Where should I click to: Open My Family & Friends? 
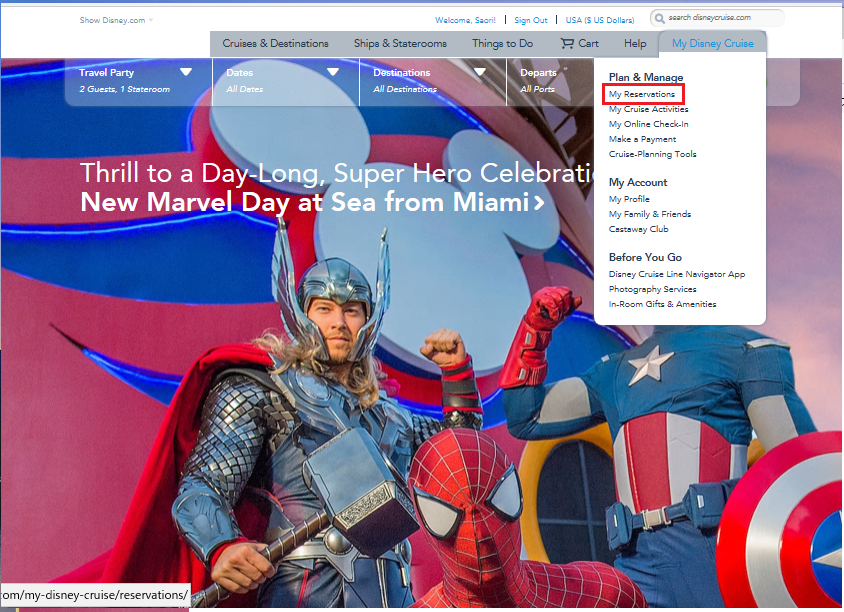650,214
